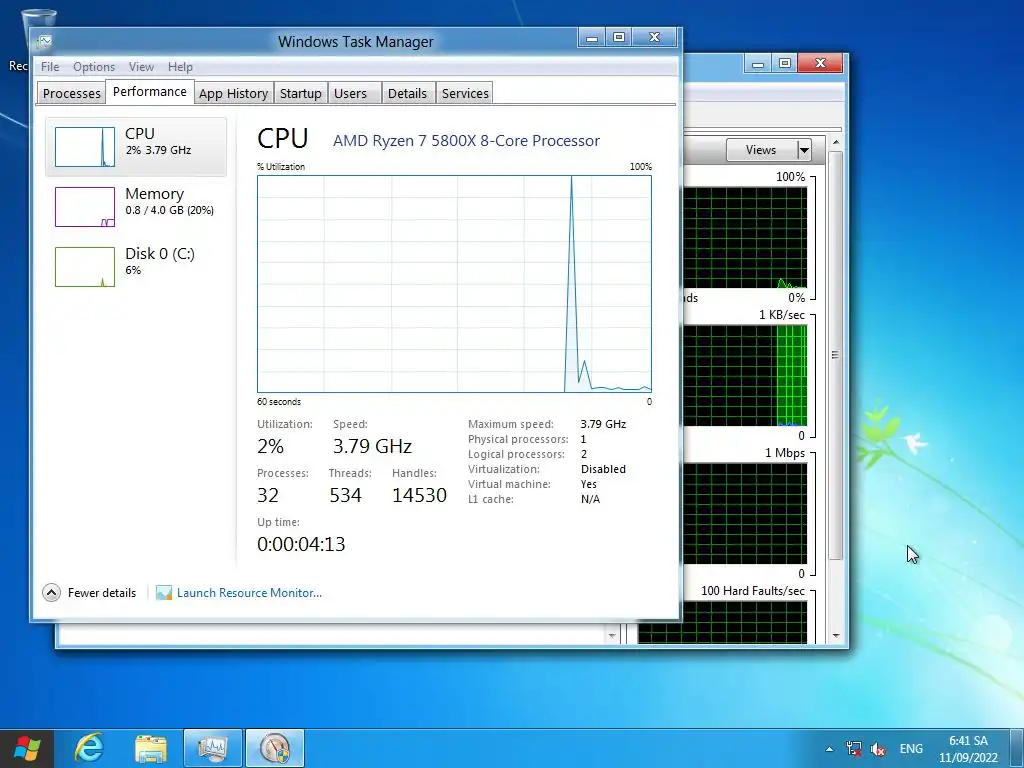Open the Windows Start button
1024x768 pixels.
pos(27,748)
